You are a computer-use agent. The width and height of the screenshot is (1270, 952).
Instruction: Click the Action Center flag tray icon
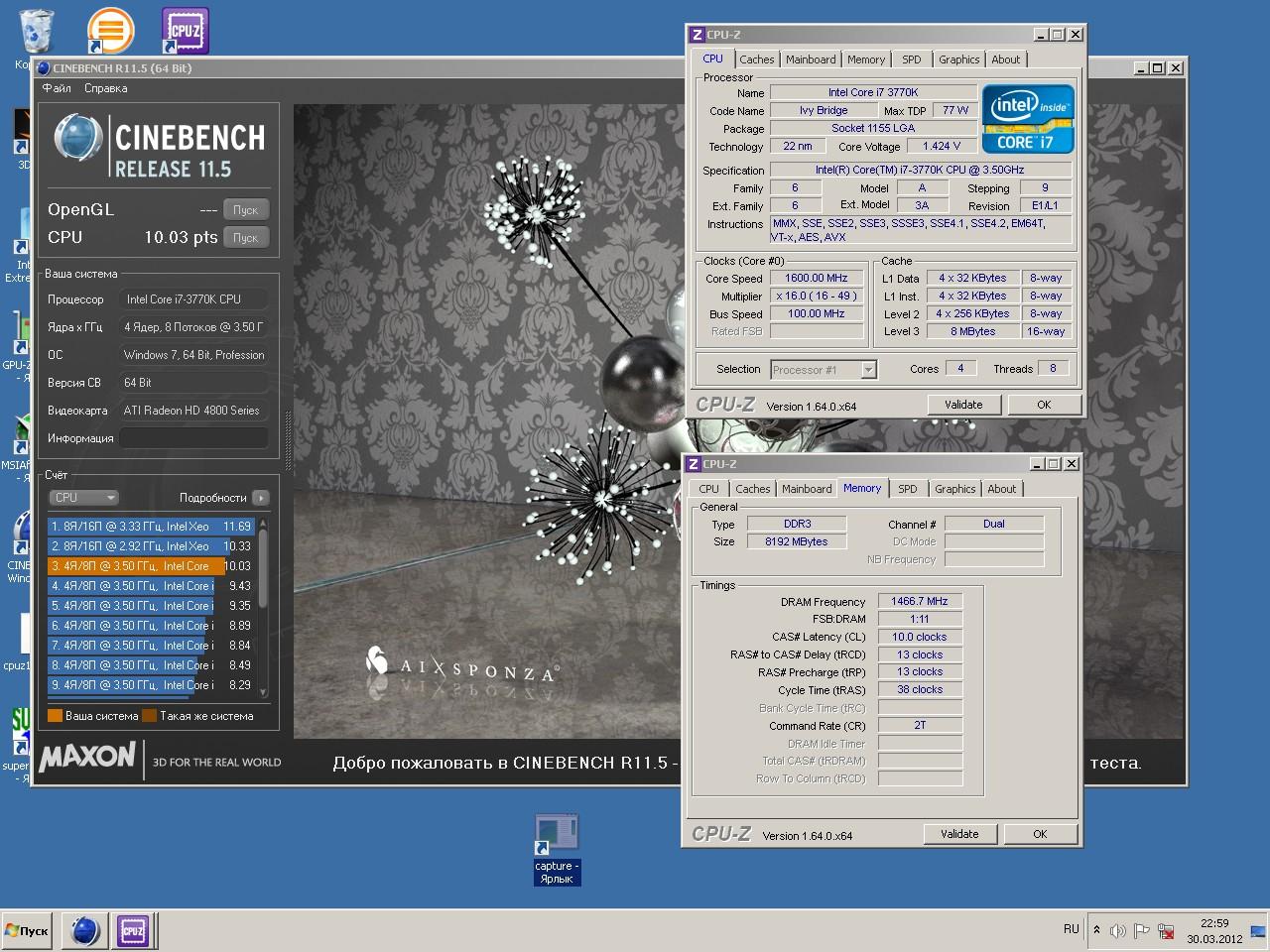[x=1142, y=930]
